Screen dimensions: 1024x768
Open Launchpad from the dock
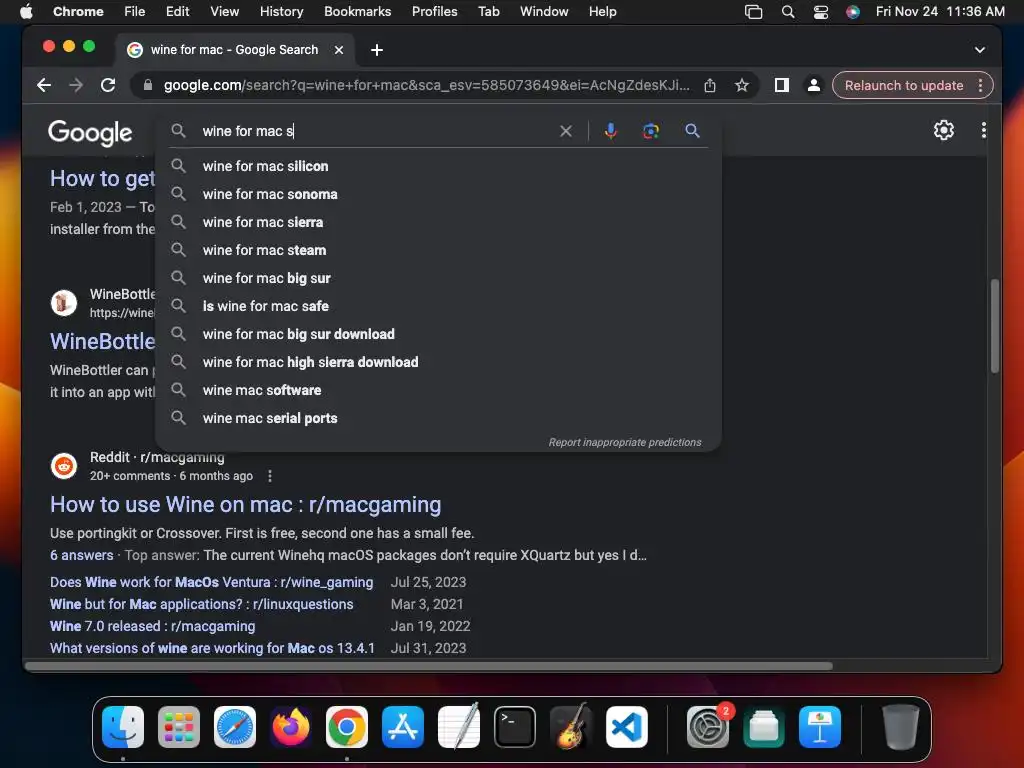coord(179,726)
